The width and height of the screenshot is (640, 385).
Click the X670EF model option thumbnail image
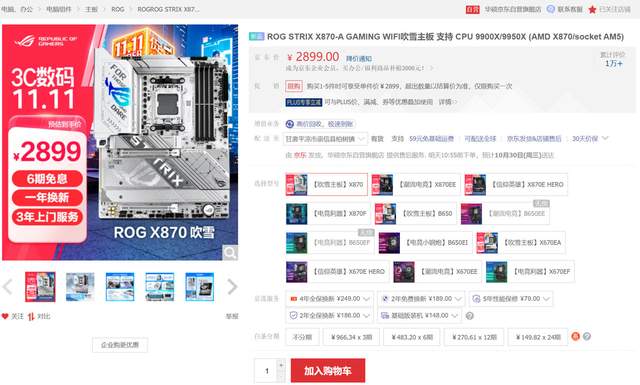(497, 272)
